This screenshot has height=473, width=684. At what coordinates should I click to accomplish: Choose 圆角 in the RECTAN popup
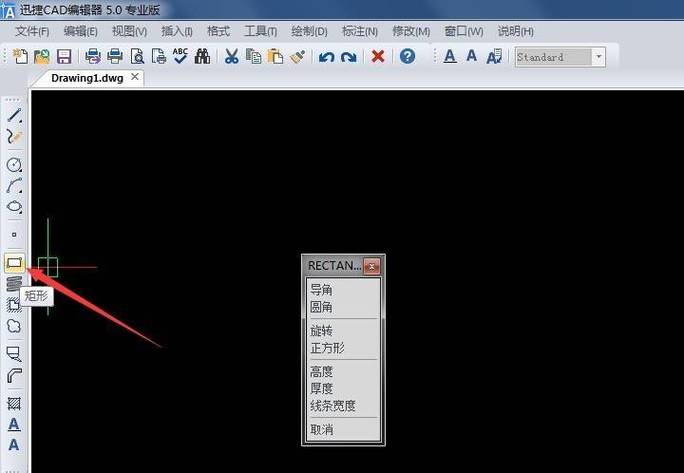(x=321, y=307)
